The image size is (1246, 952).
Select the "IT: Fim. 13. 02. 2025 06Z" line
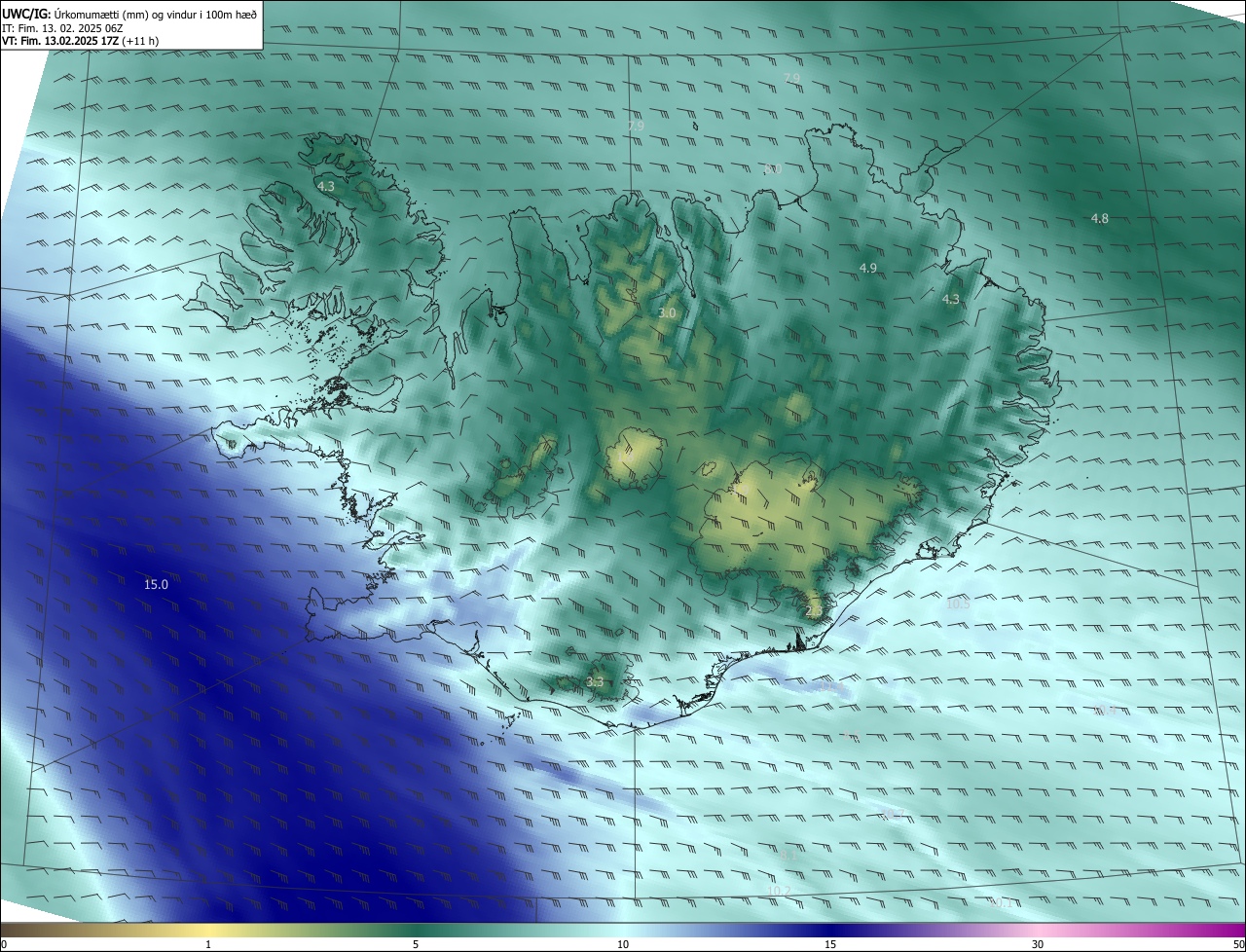(x=62, y=28)
